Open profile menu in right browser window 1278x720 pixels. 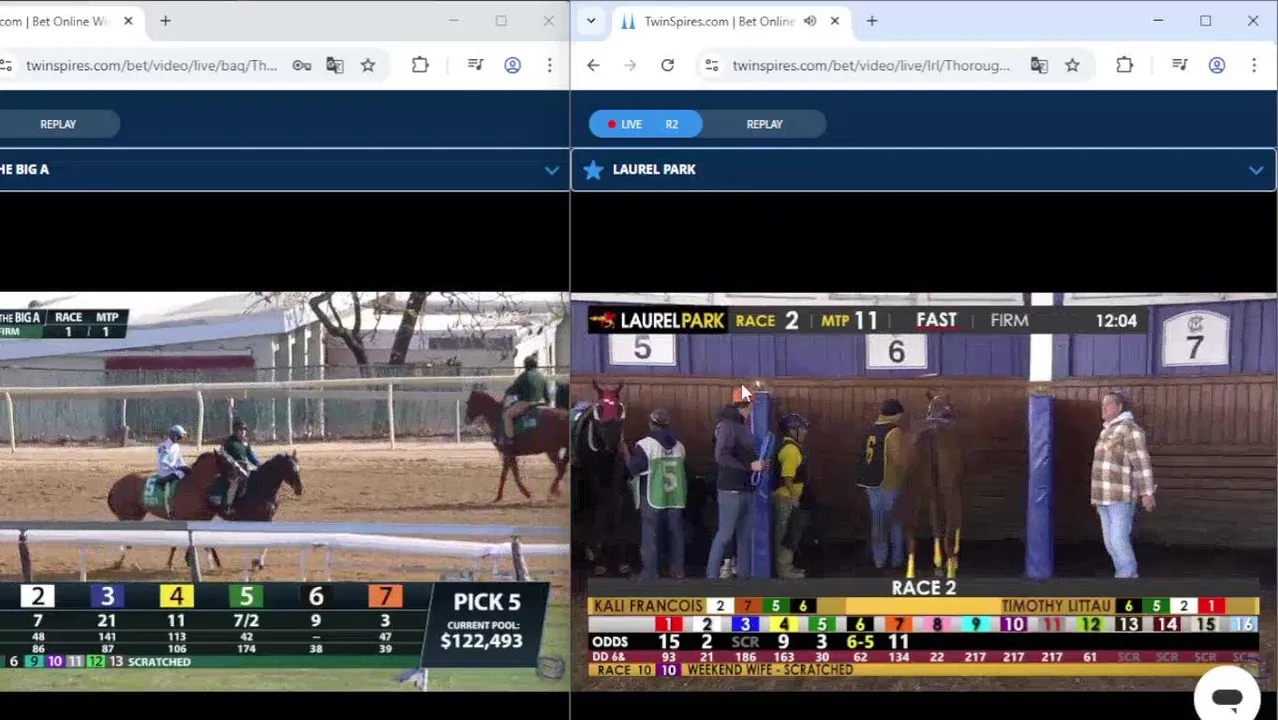point(1217,65)
